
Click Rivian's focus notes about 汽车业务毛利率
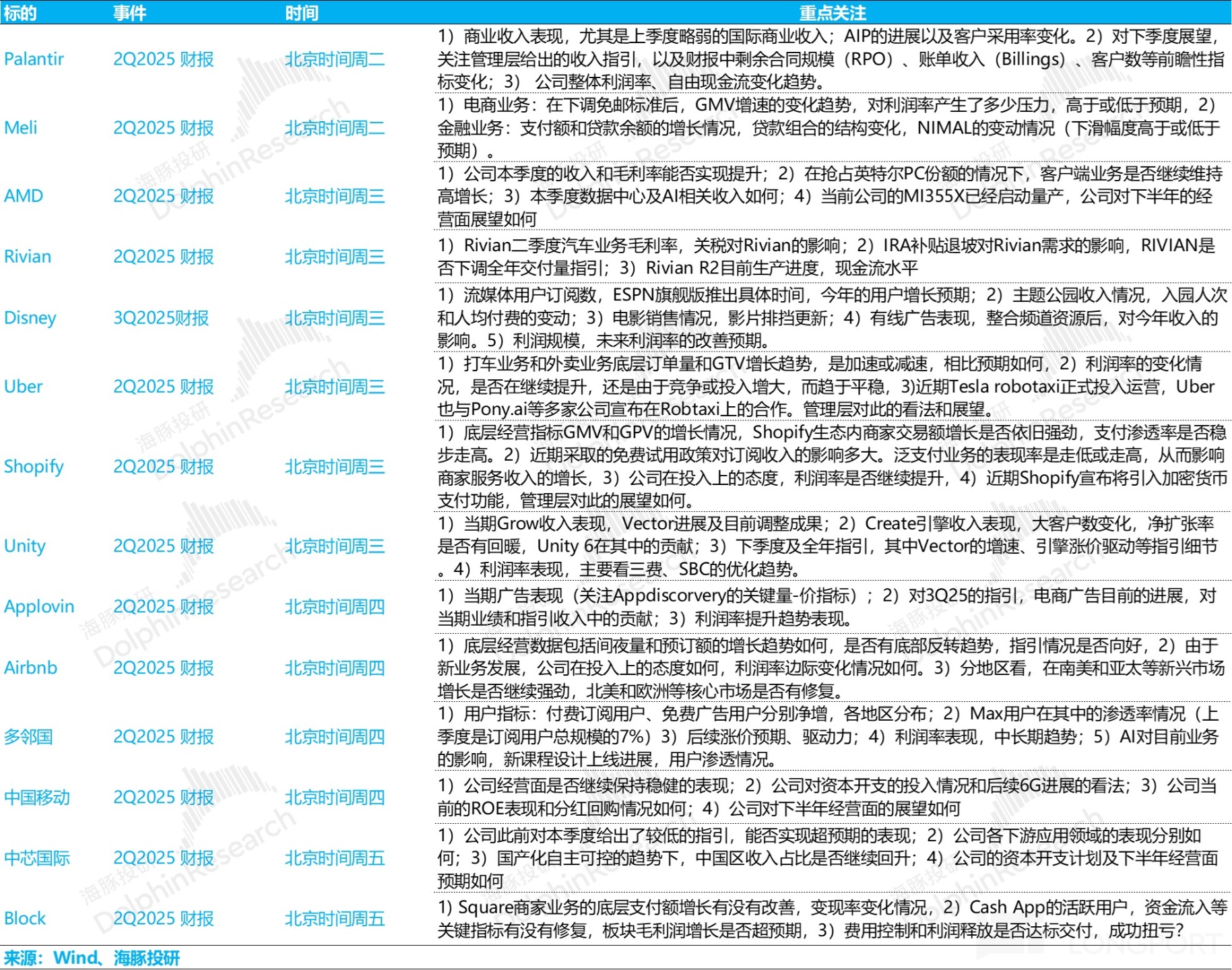[x=826, y=257]
